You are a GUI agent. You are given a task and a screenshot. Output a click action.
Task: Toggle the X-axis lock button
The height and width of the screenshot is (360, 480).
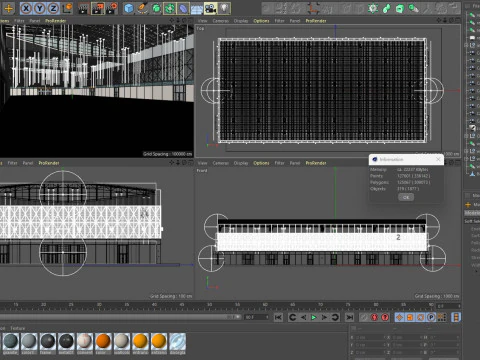point(26,8)
